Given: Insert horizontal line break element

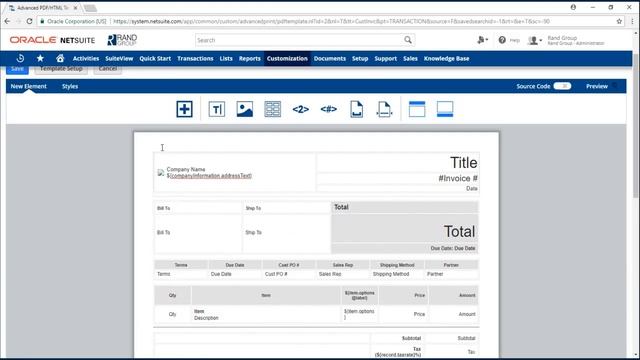Looking at the screenshot, I should [384, 109].
